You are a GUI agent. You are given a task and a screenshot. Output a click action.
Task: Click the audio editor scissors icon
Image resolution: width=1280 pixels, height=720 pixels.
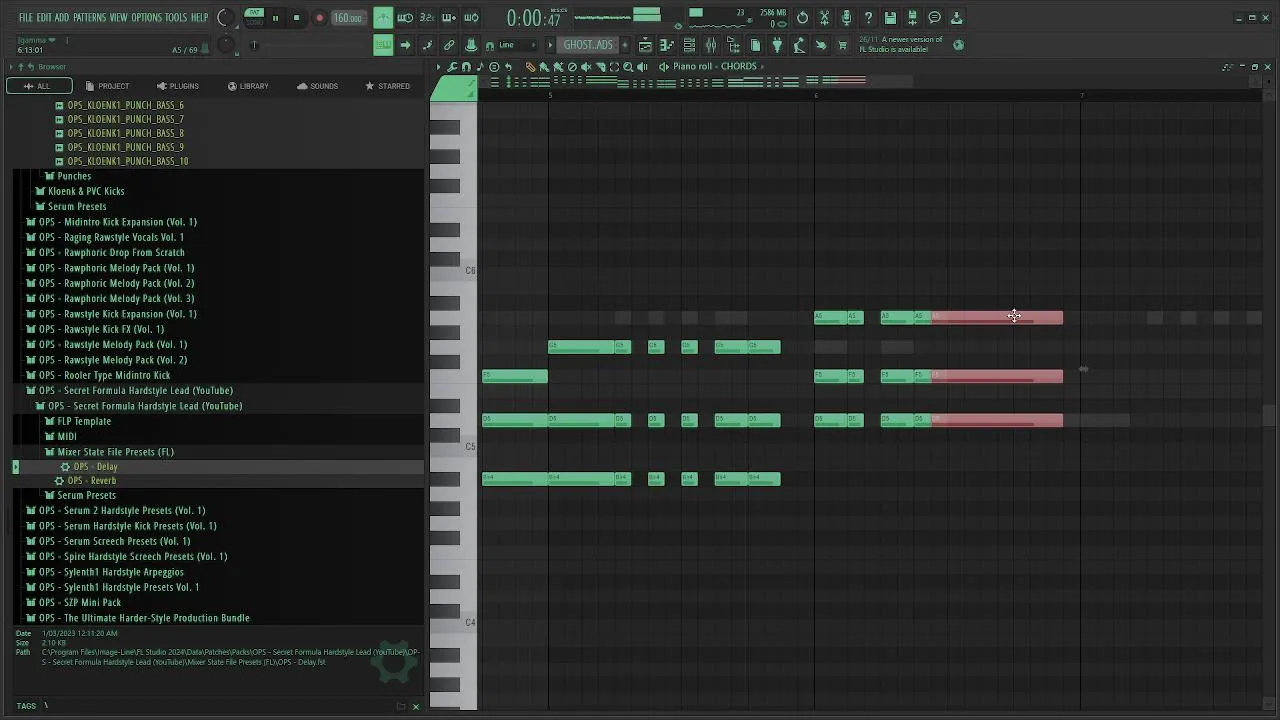824,18
